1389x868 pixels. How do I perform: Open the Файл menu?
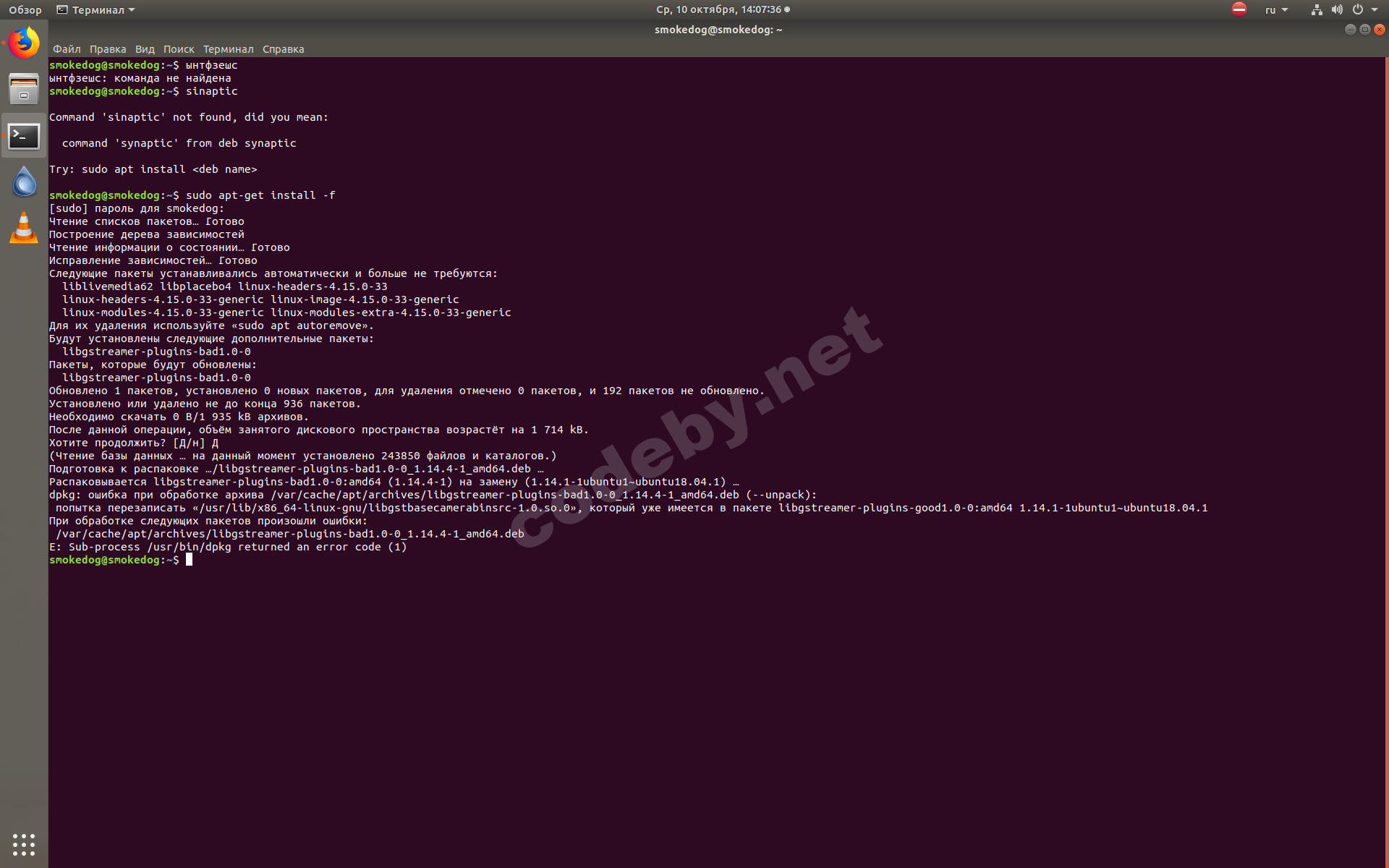tap(67, 49)
